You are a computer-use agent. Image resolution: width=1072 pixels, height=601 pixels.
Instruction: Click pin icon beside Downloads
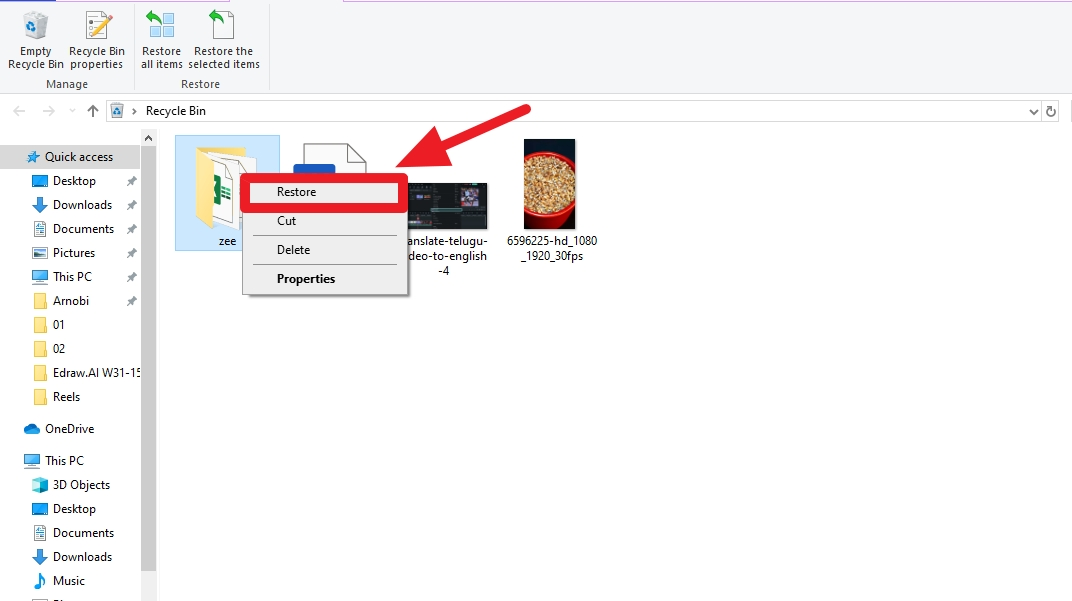pyautogui.click(x=131, y=205)
